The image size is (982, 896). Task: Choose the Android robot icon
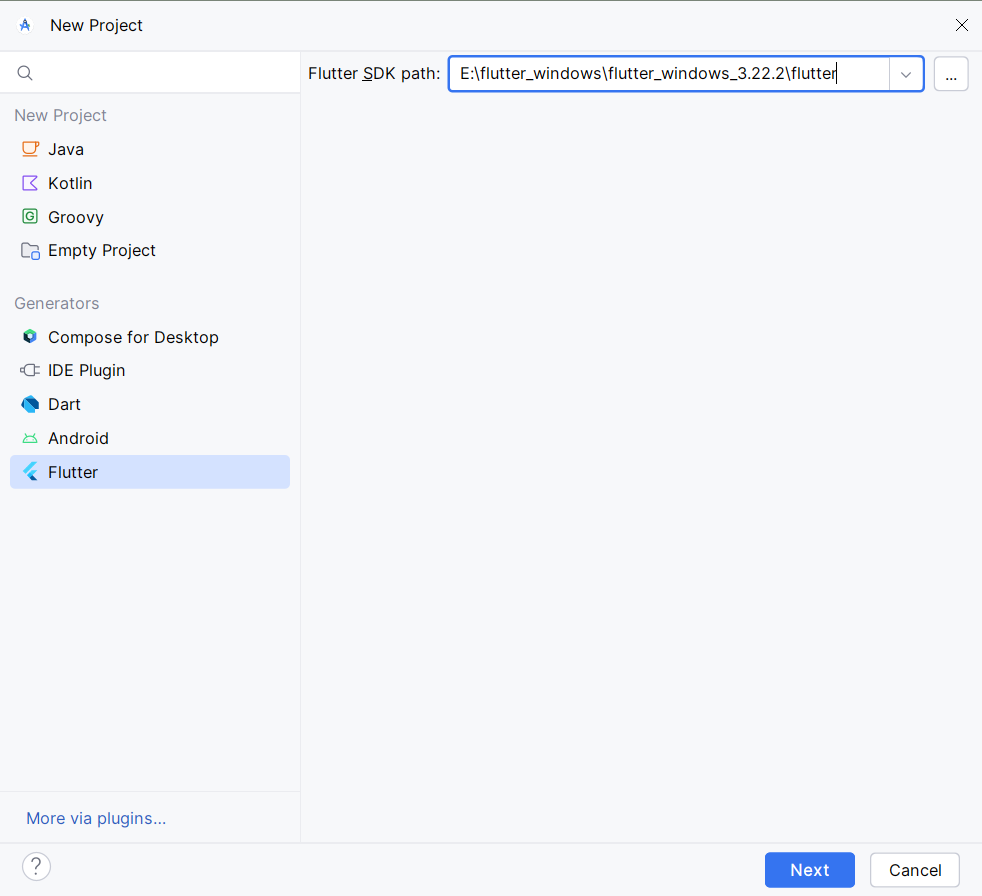[x=30, y=438]
